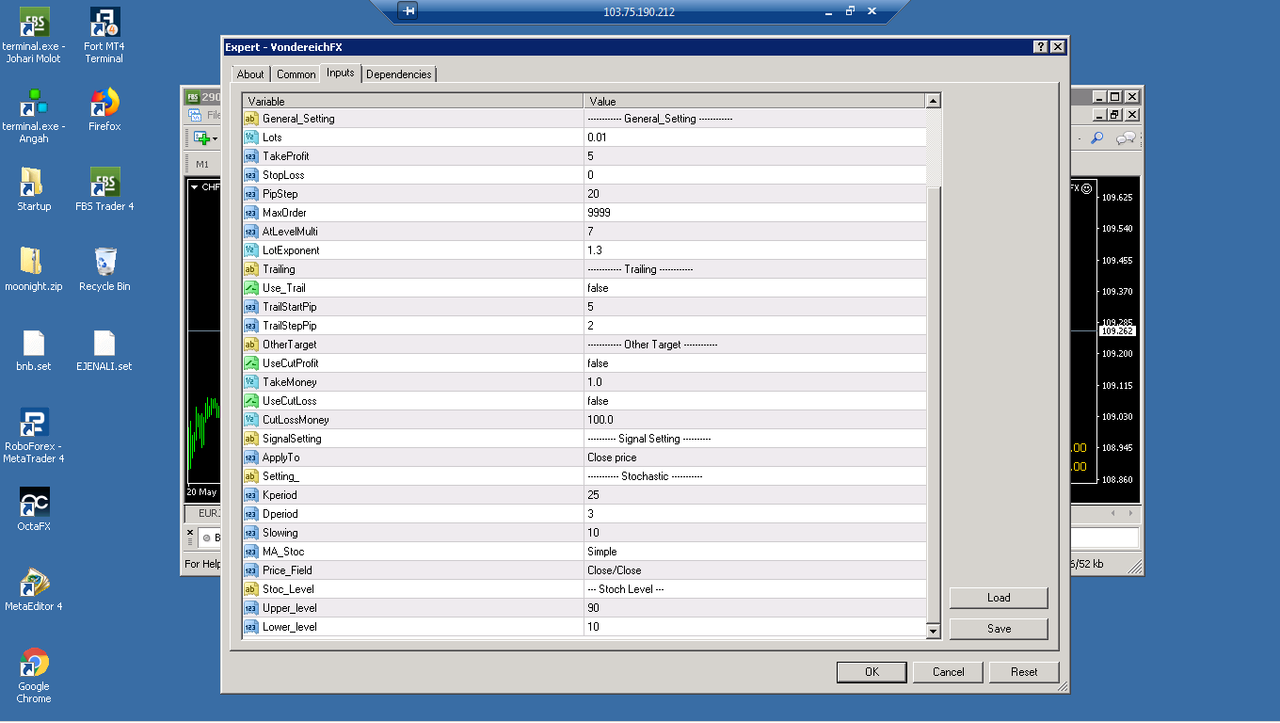The height and width of the screenshot is (723, 1280).
Task: Click the scroll down arrow of the inputs list
Action: coord(933,631)
